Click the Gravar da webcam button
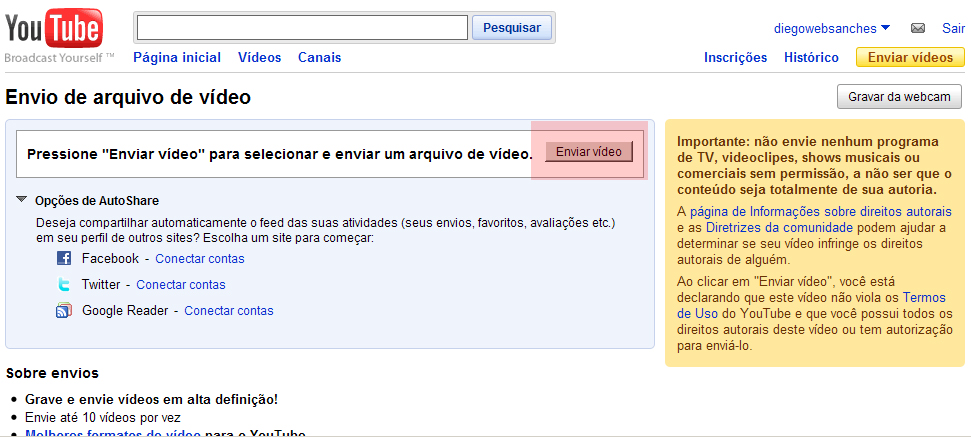 [899, 97]
